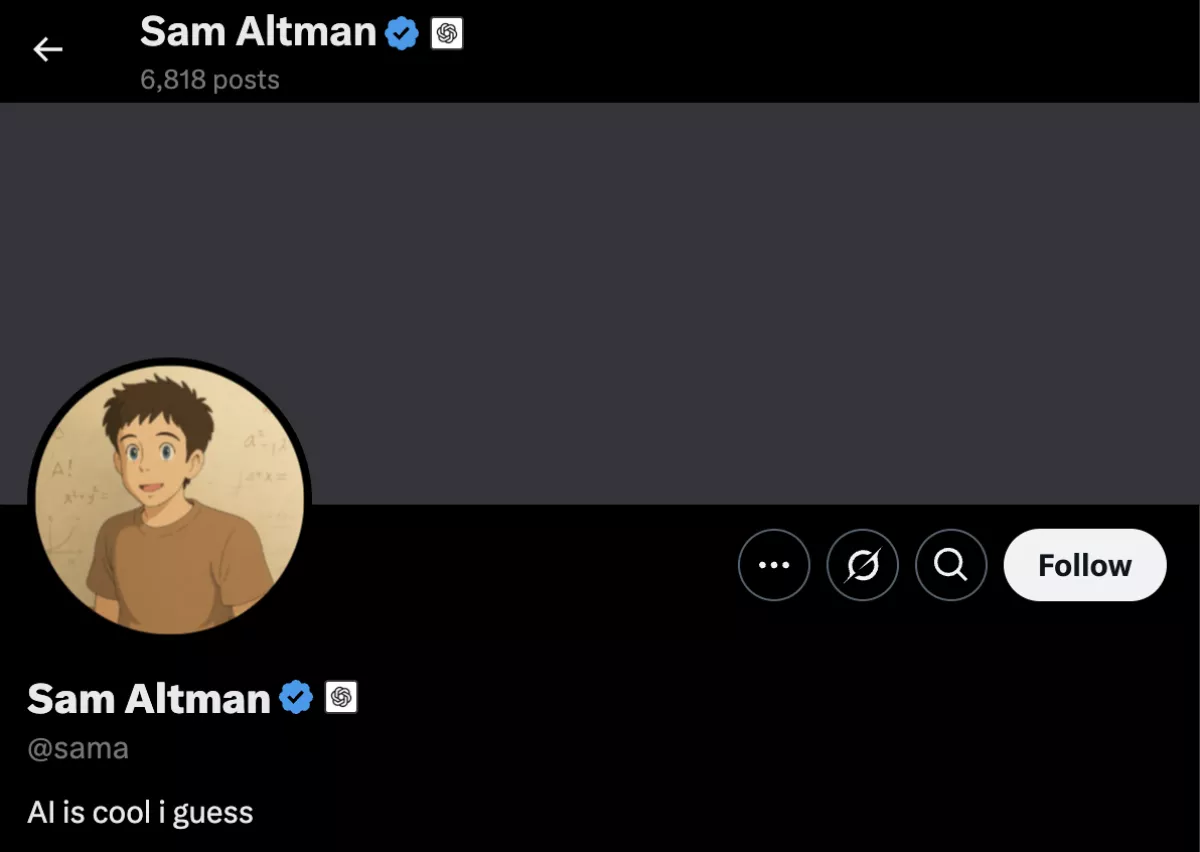Click the white Follow pill button
Screen dimensions: 1200x852
pos(1085,565)
